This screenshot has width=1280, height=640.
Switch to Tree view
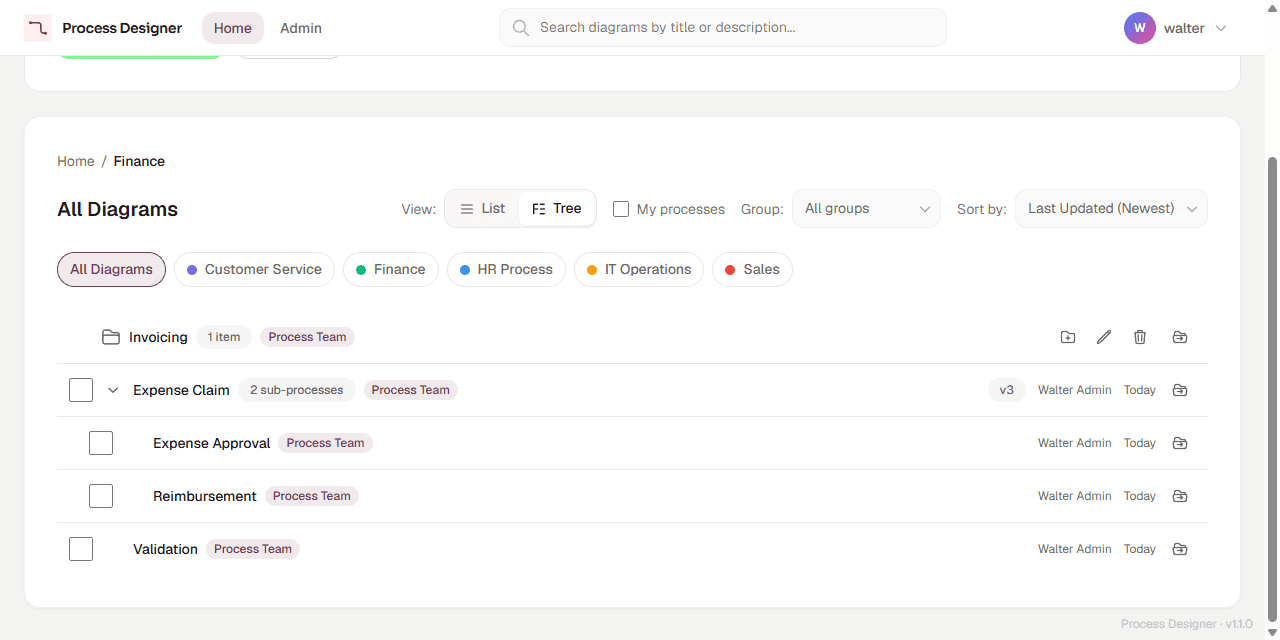coord(556,209)
